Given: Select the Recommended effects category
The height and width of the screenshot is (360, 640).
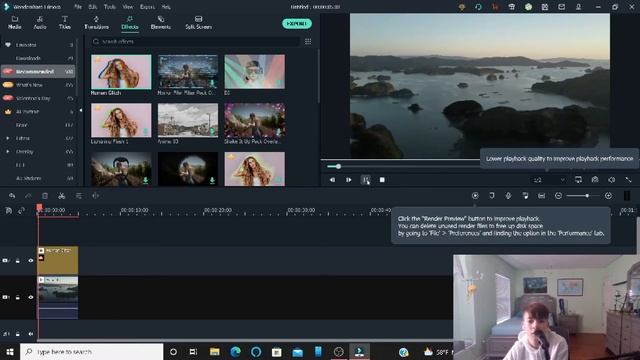Looking at the screenshot, I should click(x=38, y=71).
